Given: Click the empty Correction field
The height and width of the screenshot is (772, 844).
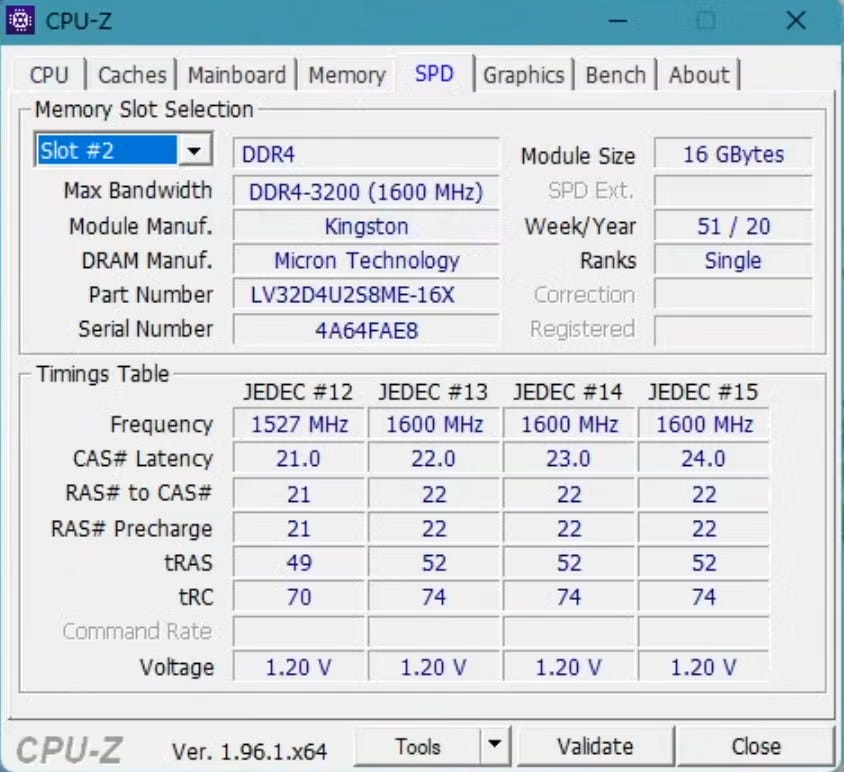Looking at the screenshot, I should click(x=733, y=294).
